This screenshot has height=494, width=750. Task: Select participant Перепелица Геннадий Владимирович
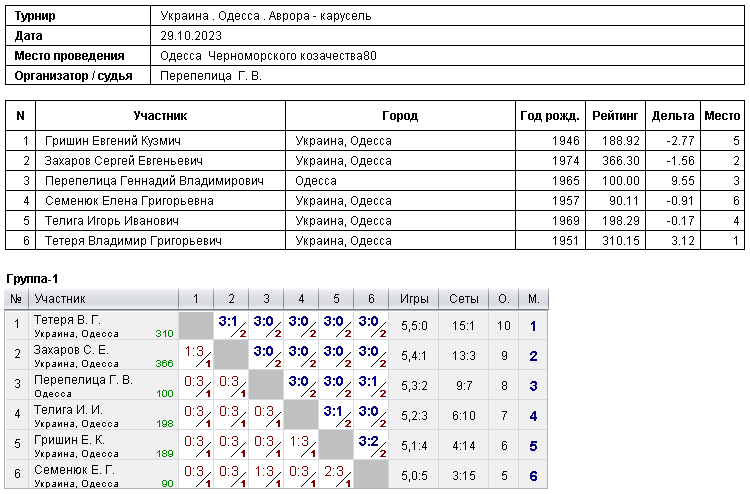154,181
